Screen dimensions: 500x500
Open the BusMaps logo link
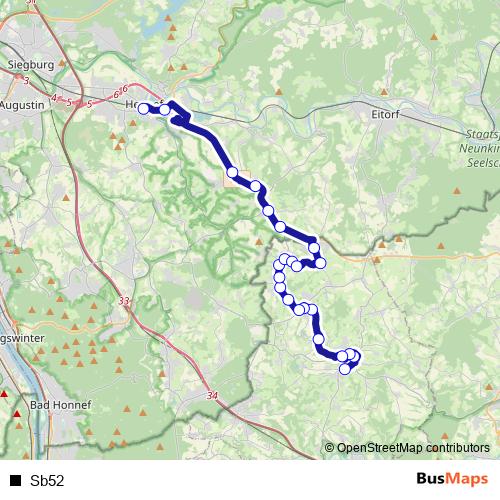[452, 479]
